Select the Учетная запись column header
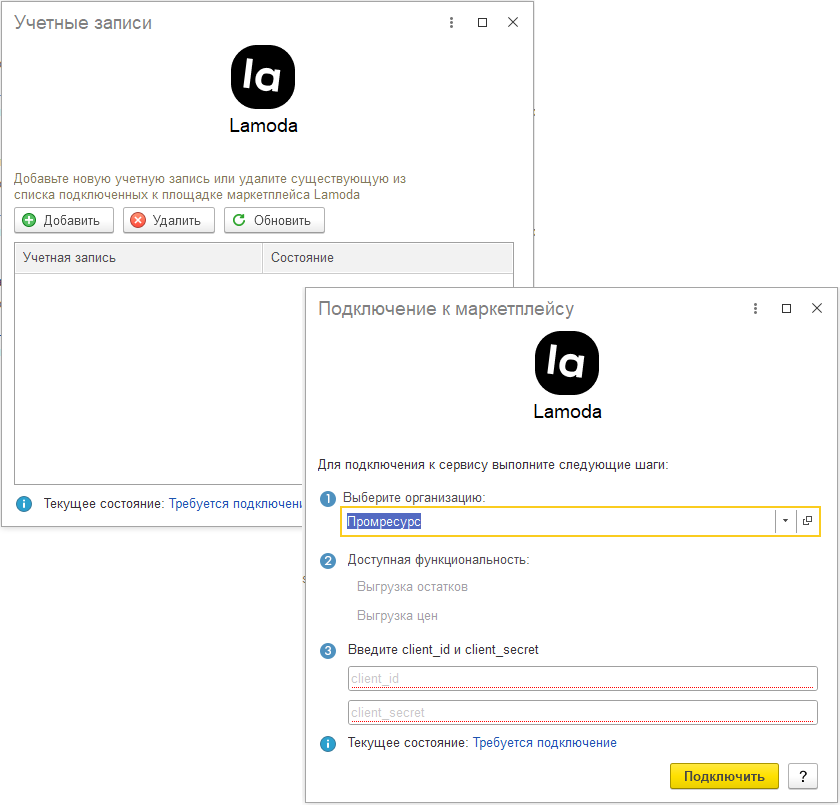The image size is (840, 807). point(139,258)
